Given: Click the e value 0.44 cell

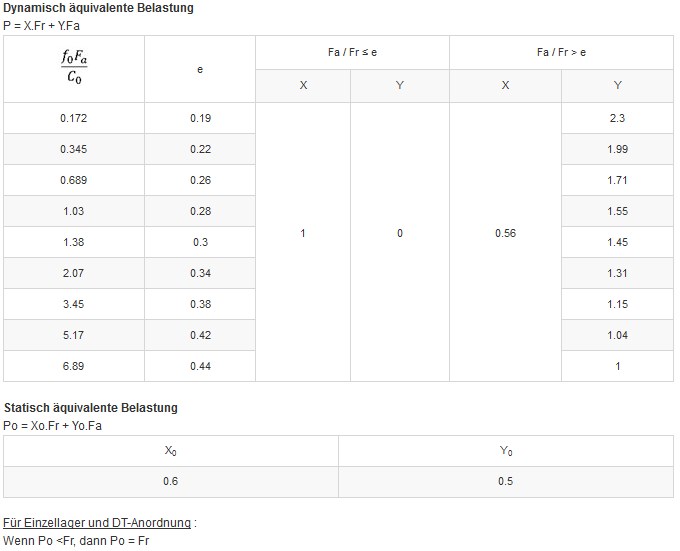Looking at the screenshot, I should [x=200, y=367].
